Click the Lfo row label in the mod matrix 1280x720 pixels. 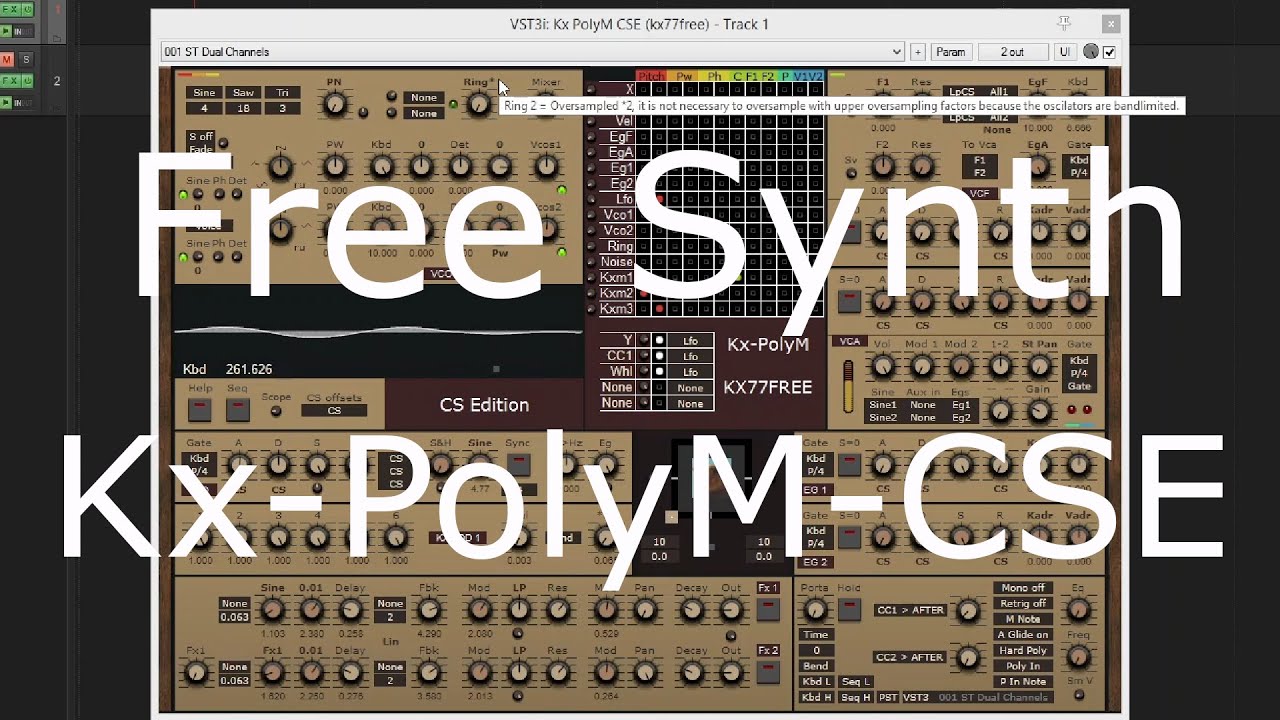tap(623, 199)
